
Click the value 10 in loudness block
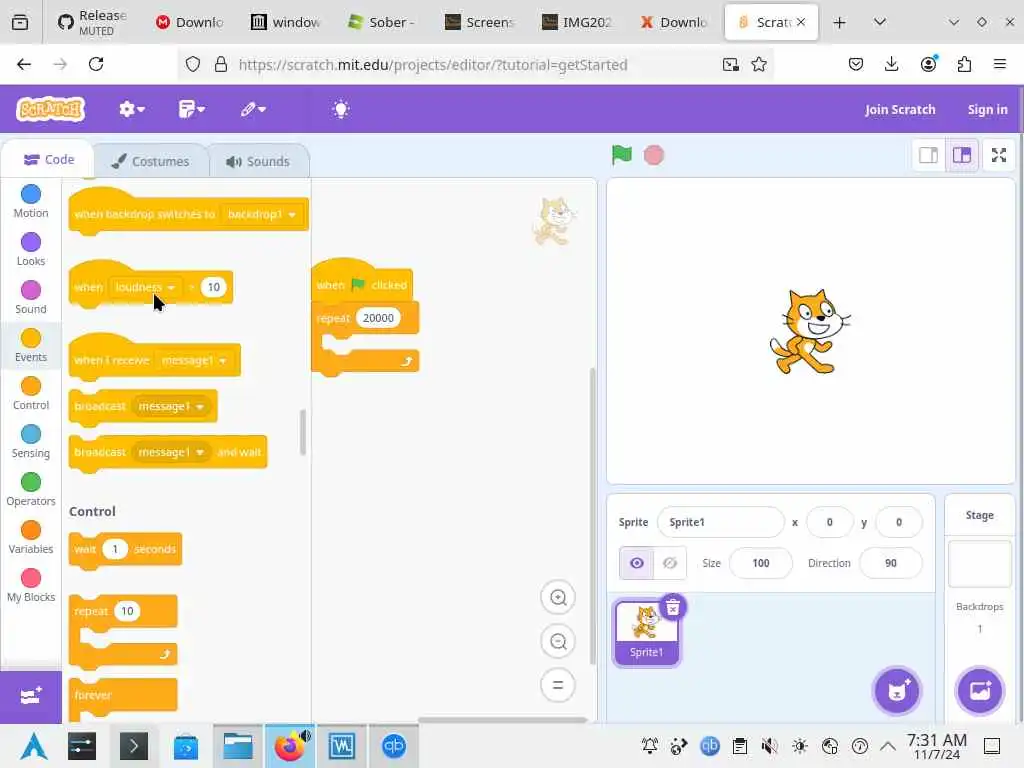214,287
